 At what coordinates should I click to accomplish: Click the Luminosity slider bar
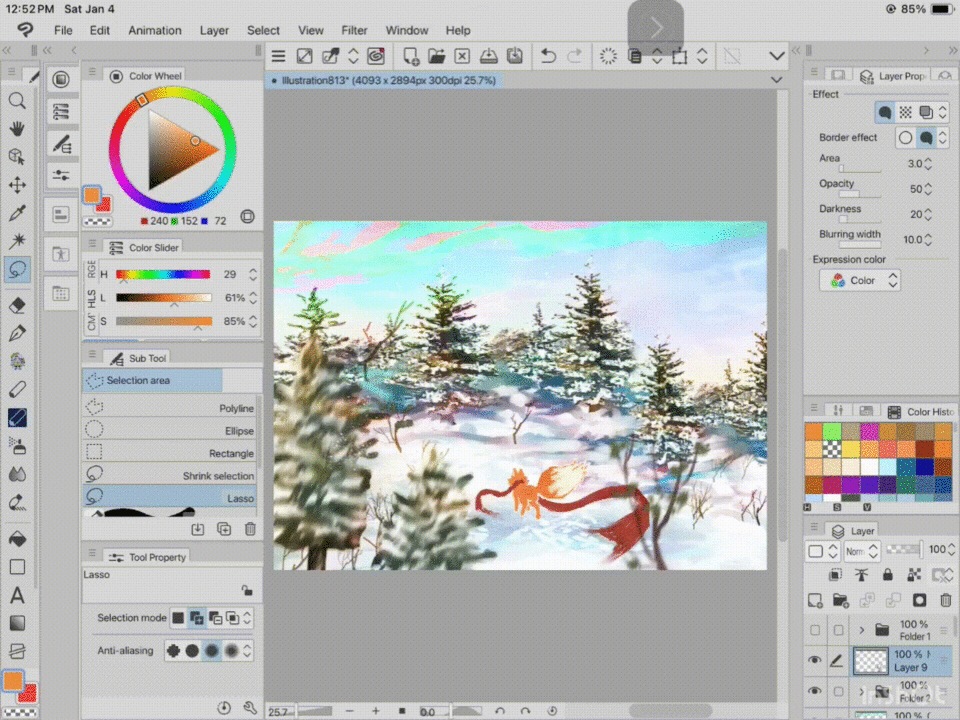tap(163, 298)
